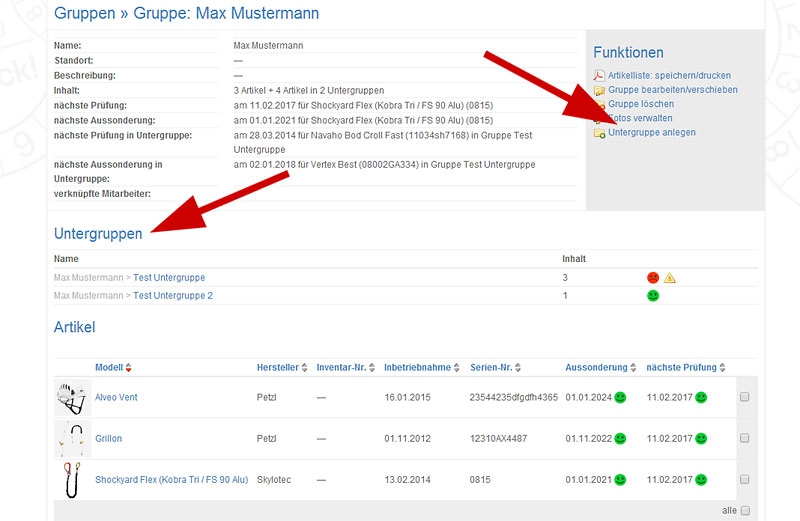Click green nächste Prüfung smiley in Grillon row

[x=701, y=439]
